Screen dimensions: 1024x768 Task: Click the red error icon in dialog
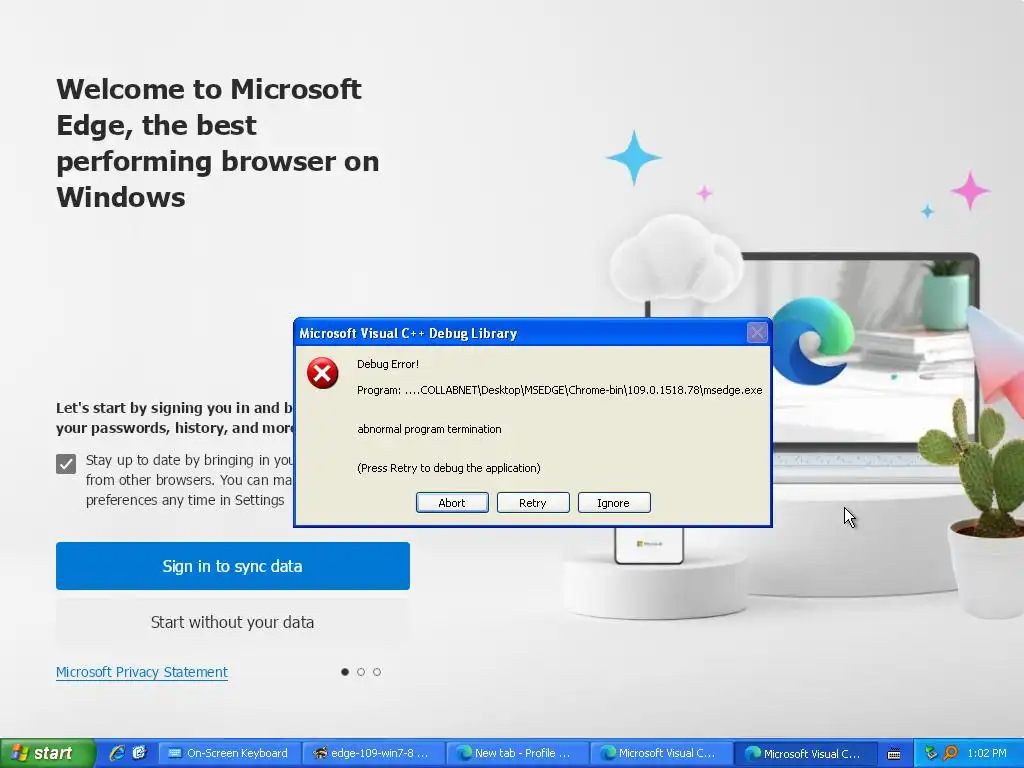point(323,374)
